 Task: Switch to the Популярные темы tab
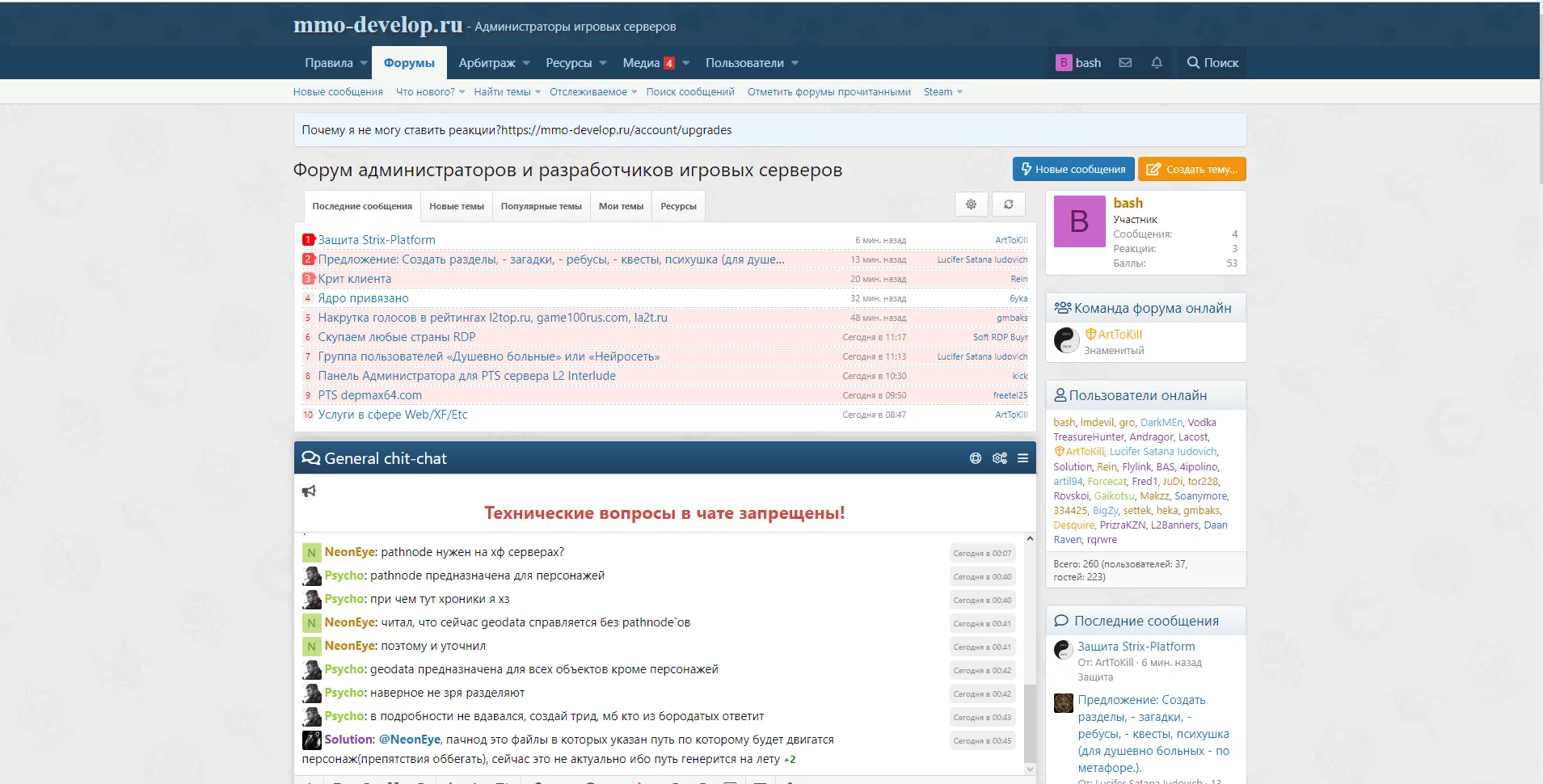tap(542, 206)
